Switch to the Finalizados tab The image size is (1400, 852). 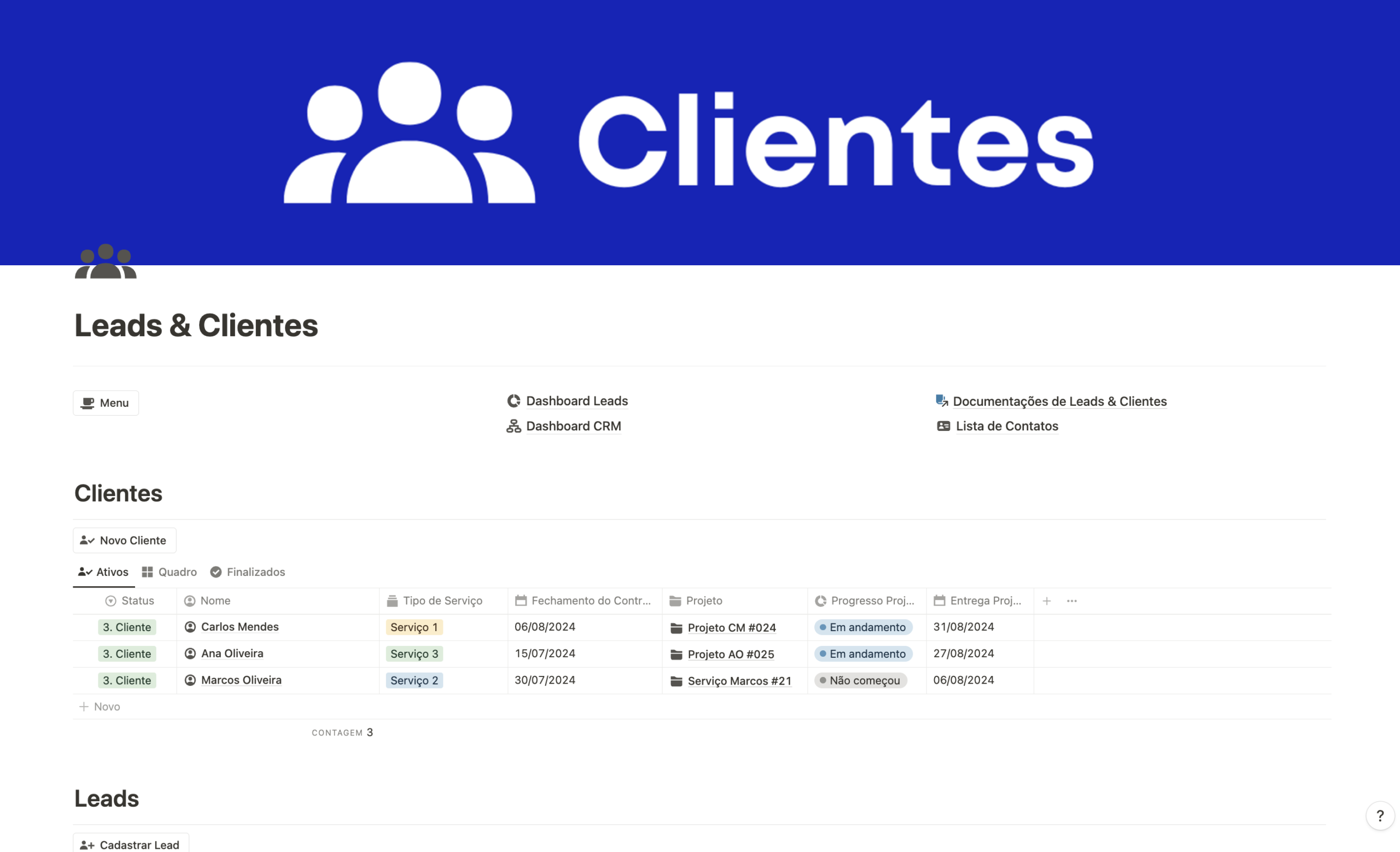pos(248,572)
